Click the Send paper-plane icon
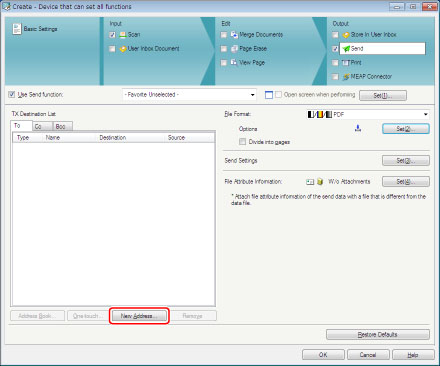The image size is (440, 366). tap(346, 49)
